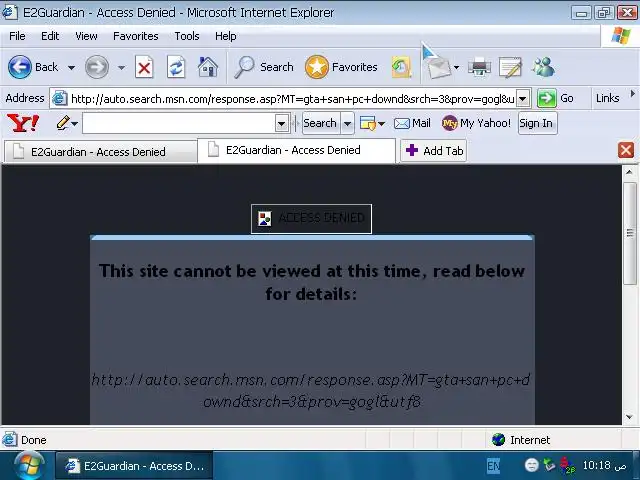Open the View menu
640x480 pixels.
[x=86, y=36]
